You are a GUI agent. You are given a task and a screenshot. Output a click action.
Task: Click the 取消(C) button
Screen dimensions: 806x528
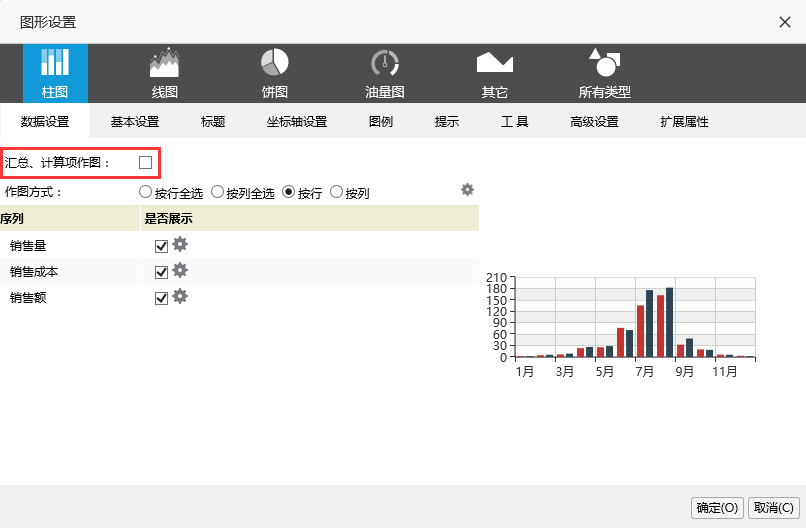click(774, 508)
